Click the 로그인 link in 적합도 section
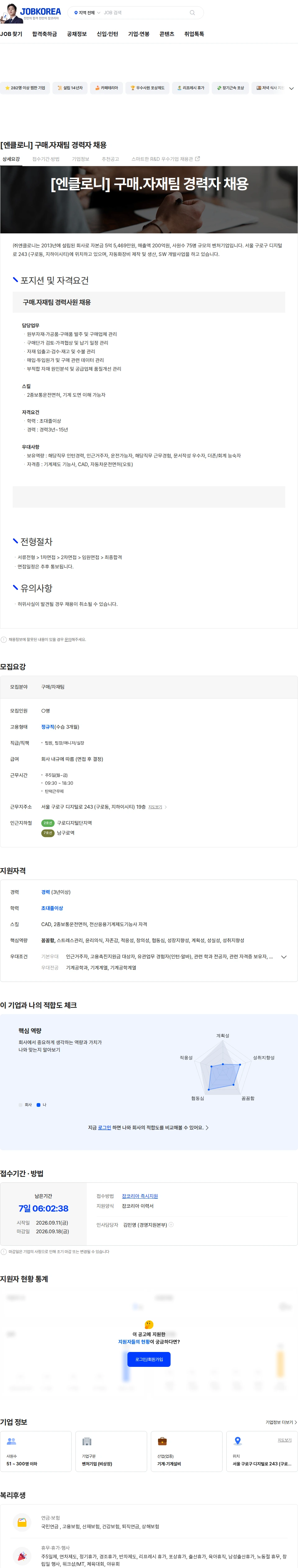The width and height of the screenshot is (298, 1568). coord(104,1128)
